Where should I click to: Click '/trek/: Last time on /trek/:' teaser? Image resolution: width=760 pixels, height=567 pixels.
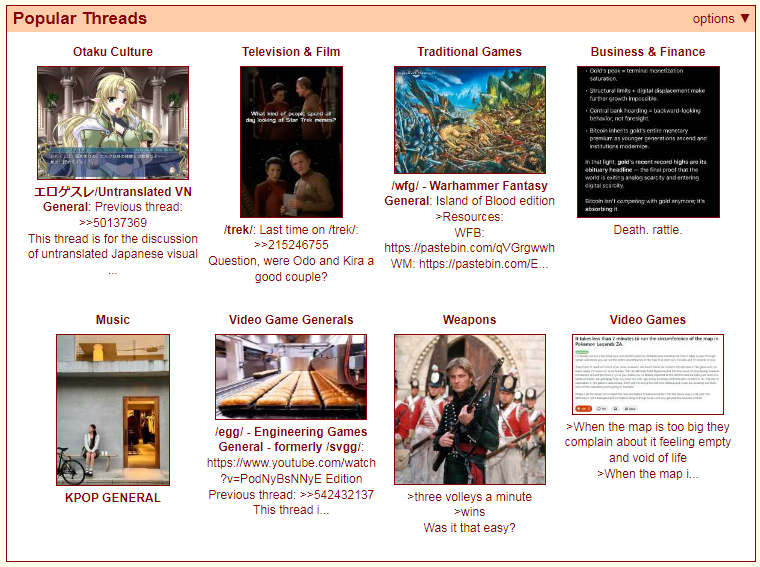coord(291,230)
